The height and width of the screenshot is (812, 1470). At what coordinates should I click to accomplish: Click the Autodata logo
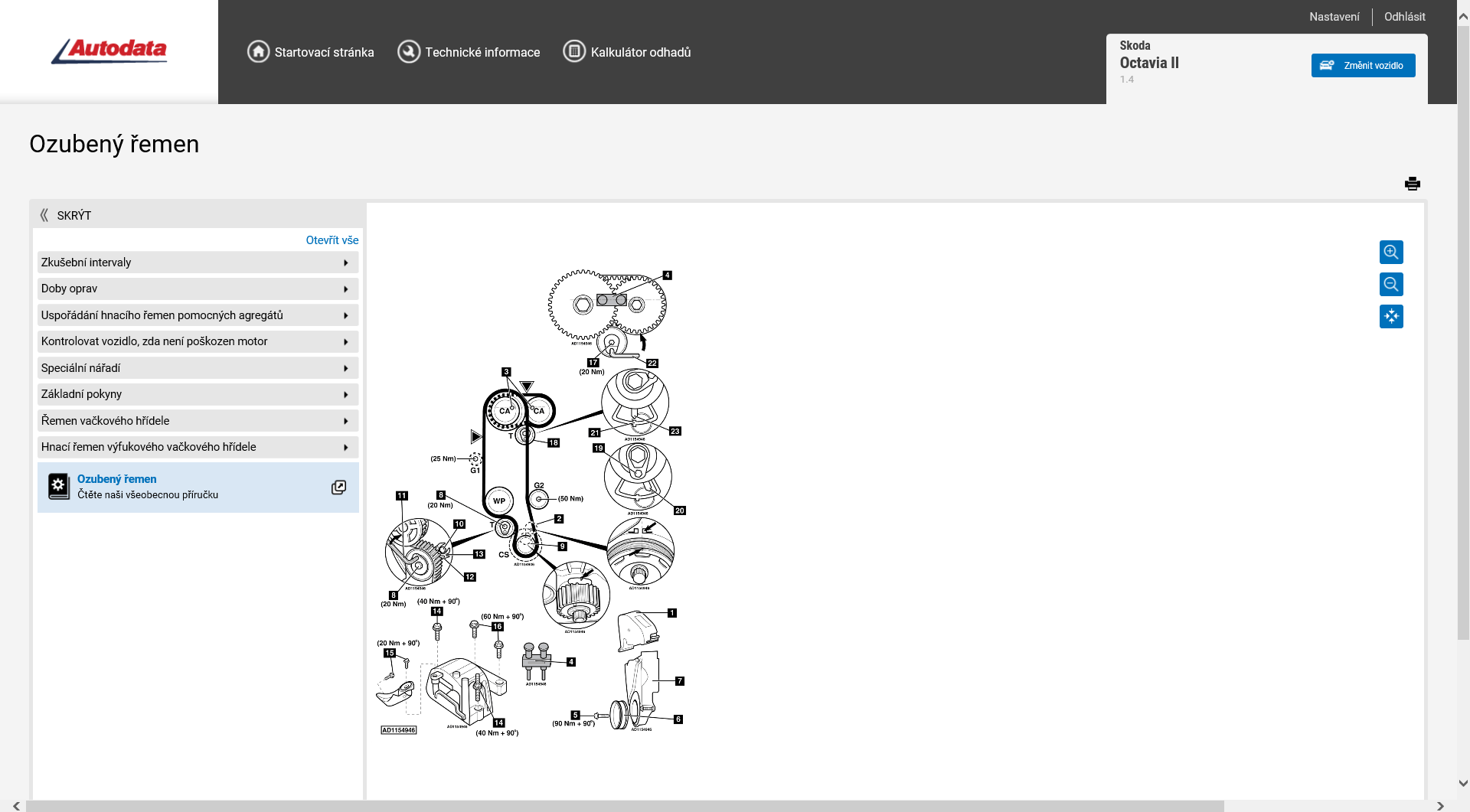pyautogui.click(x=109, y=51)
